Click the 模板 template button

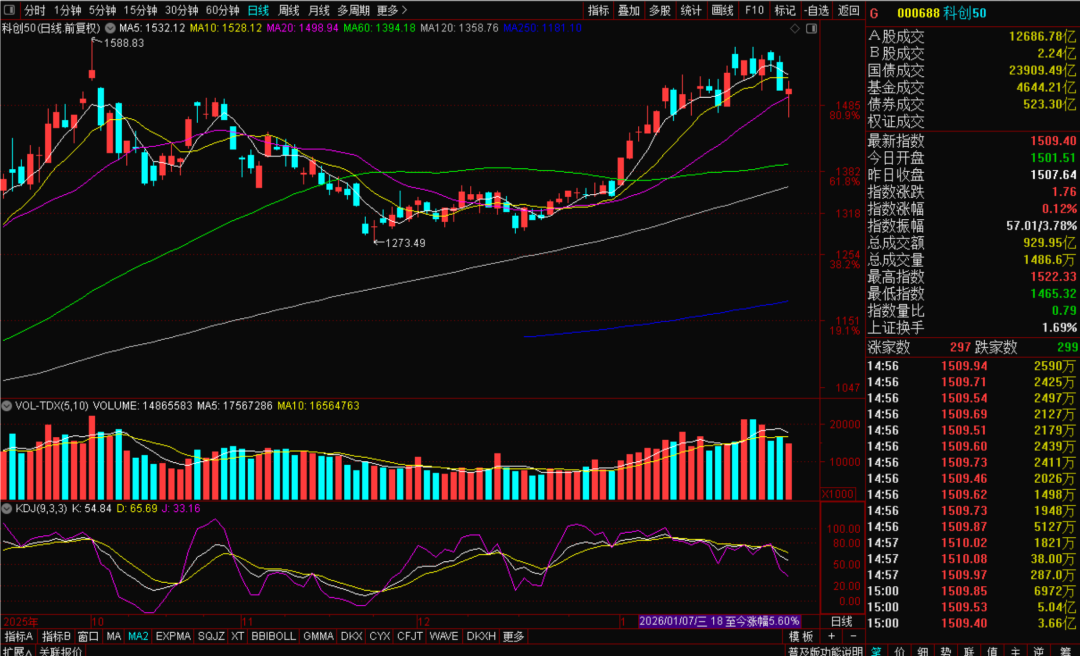tap(801, 636)
